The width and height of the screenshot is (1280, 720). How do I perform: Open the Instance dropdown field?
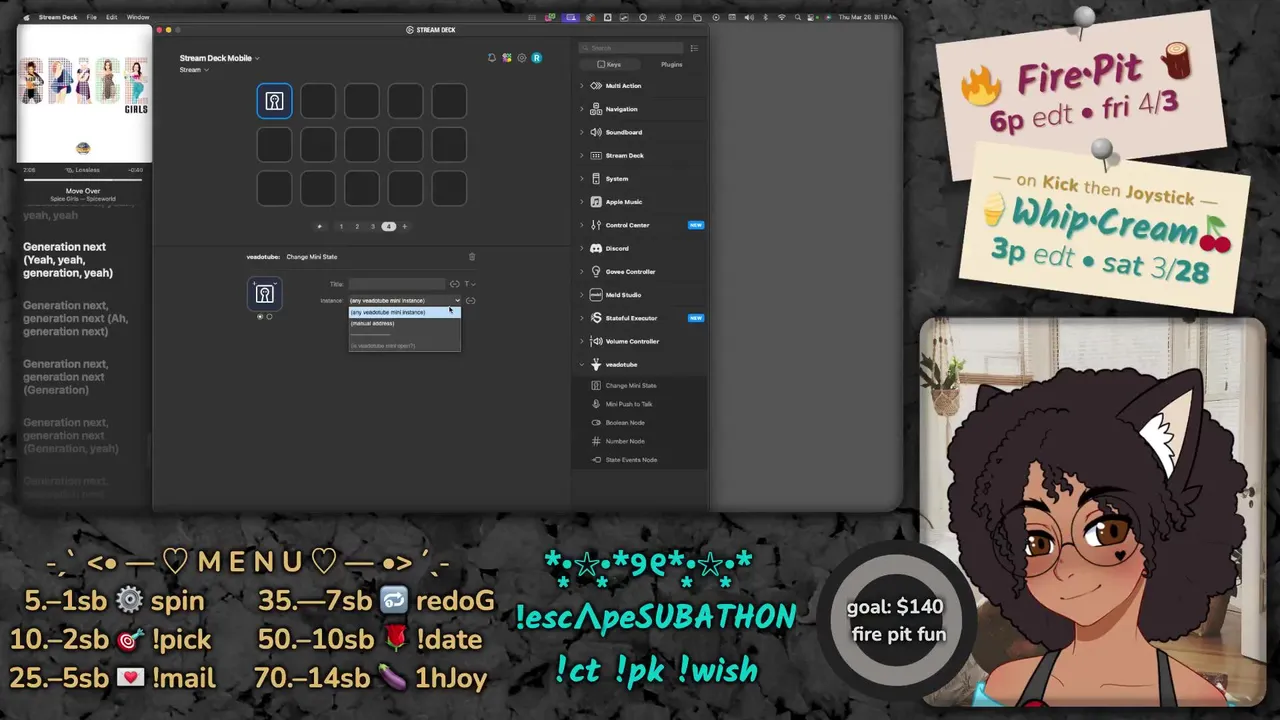coord(405,300)
